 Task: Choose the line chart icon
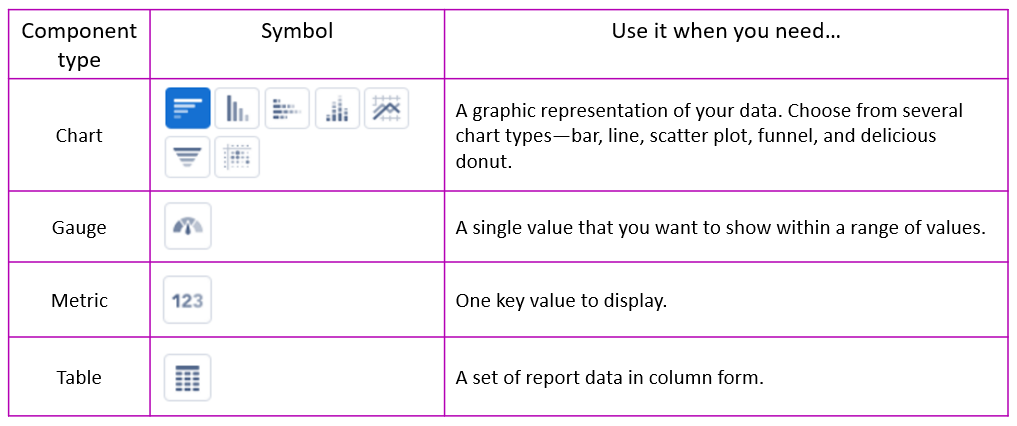387,108
